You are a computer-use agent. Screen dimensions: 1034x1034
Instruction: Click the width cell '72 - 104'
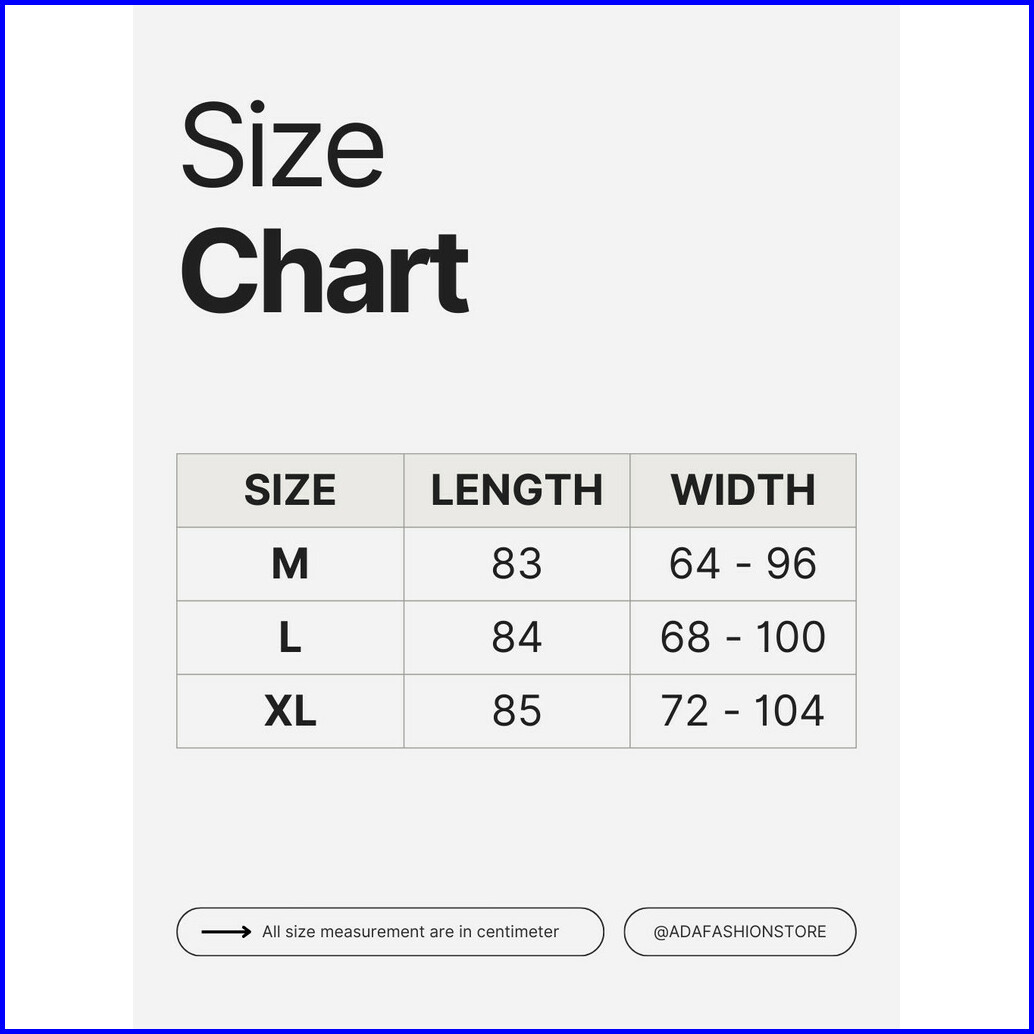coord(743,711)
